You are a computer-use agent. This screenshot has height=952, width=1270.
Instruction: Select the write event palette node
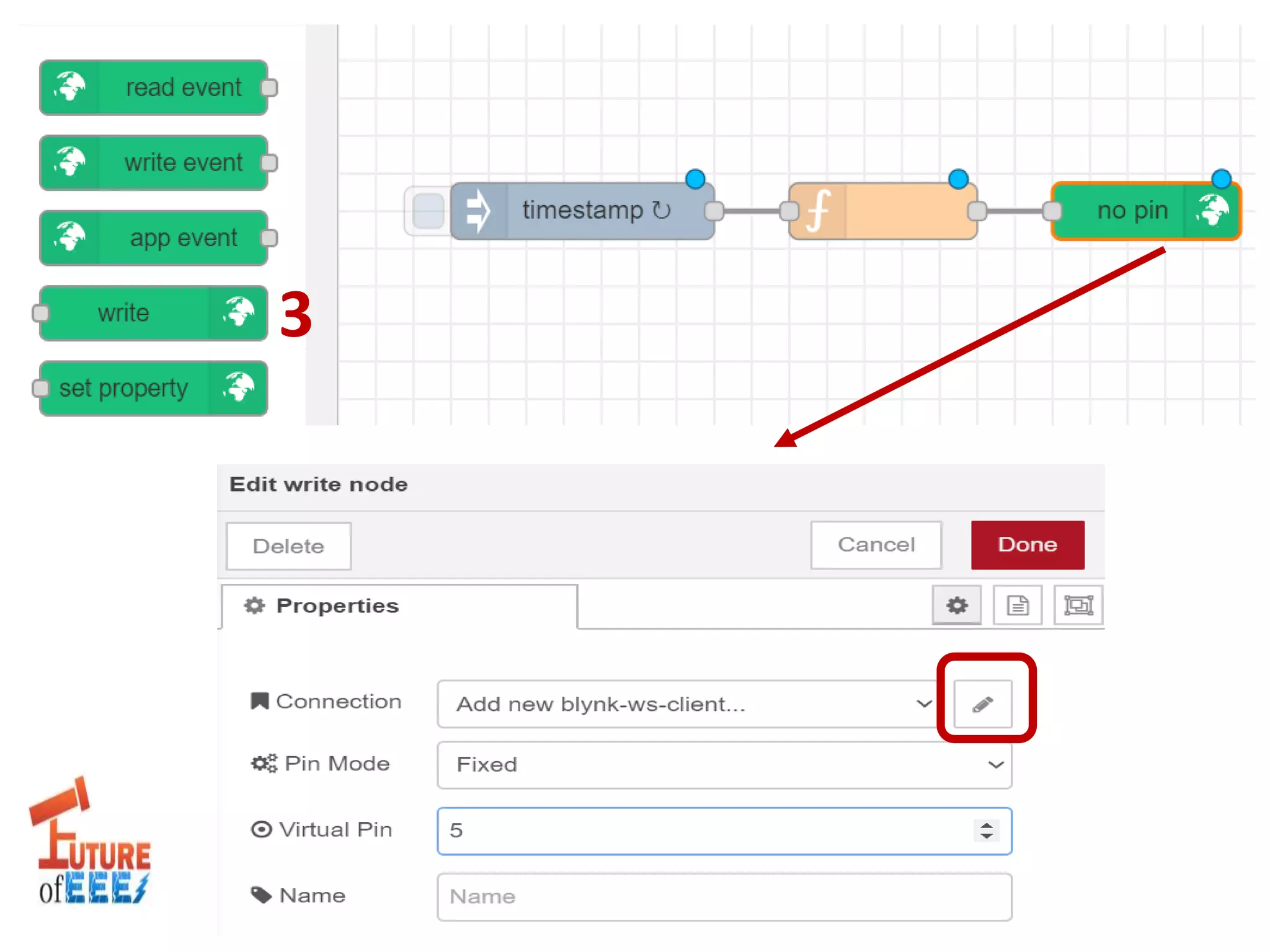point(154,162)
